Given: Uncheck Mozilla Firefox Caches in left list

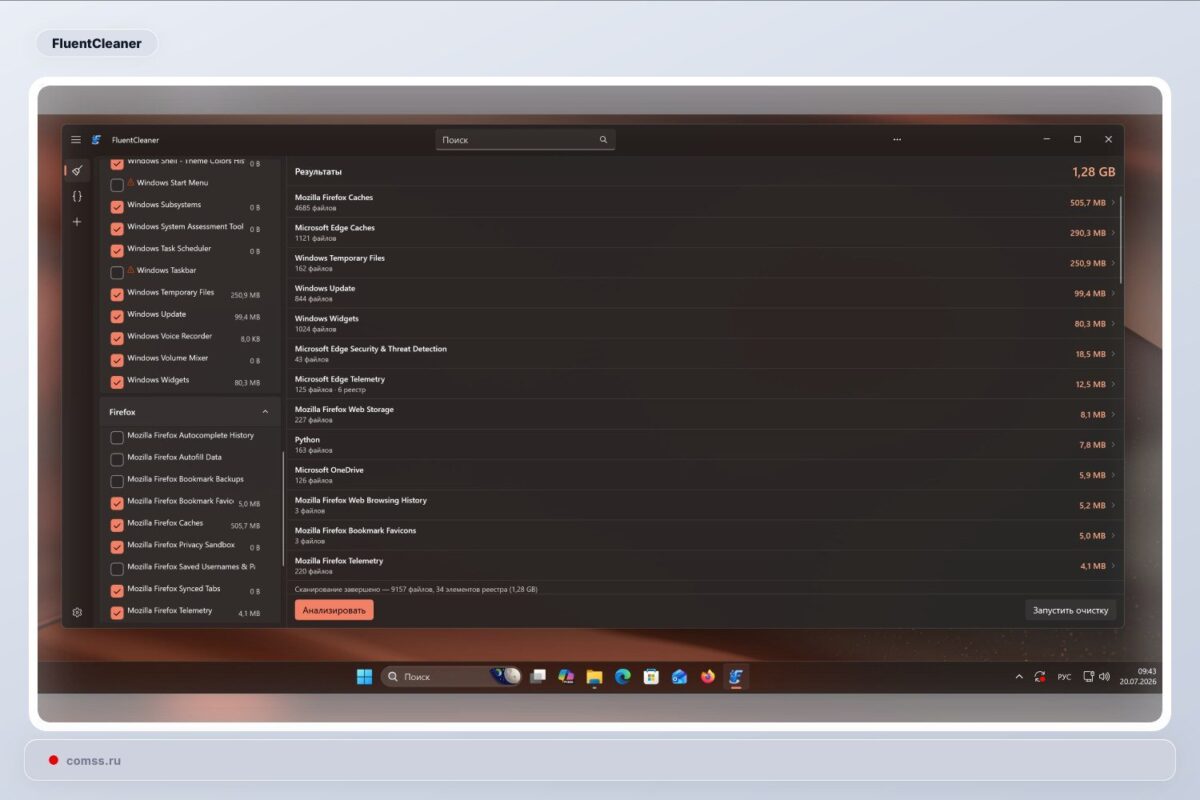Looking at the screenshot, I should 117,525.
